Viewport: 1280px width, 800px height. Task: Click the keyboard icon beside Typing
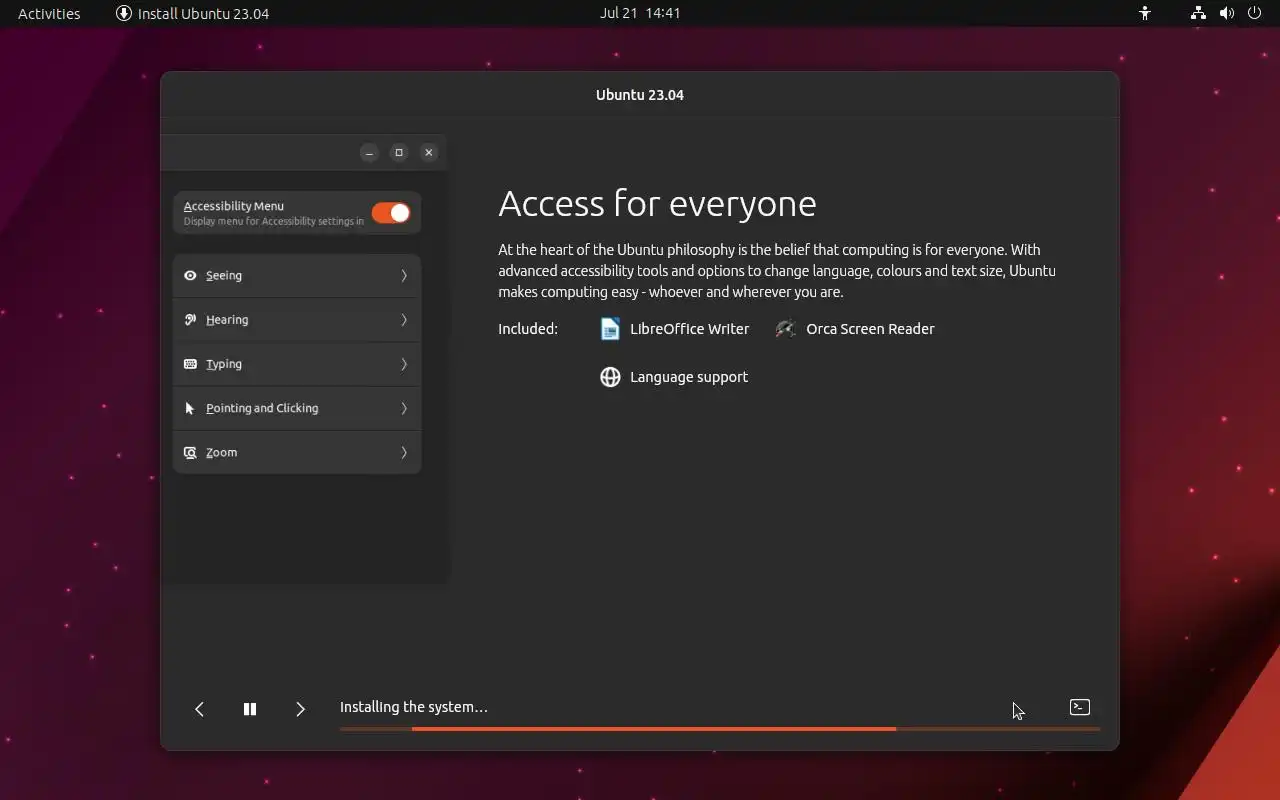click(190, 364)
